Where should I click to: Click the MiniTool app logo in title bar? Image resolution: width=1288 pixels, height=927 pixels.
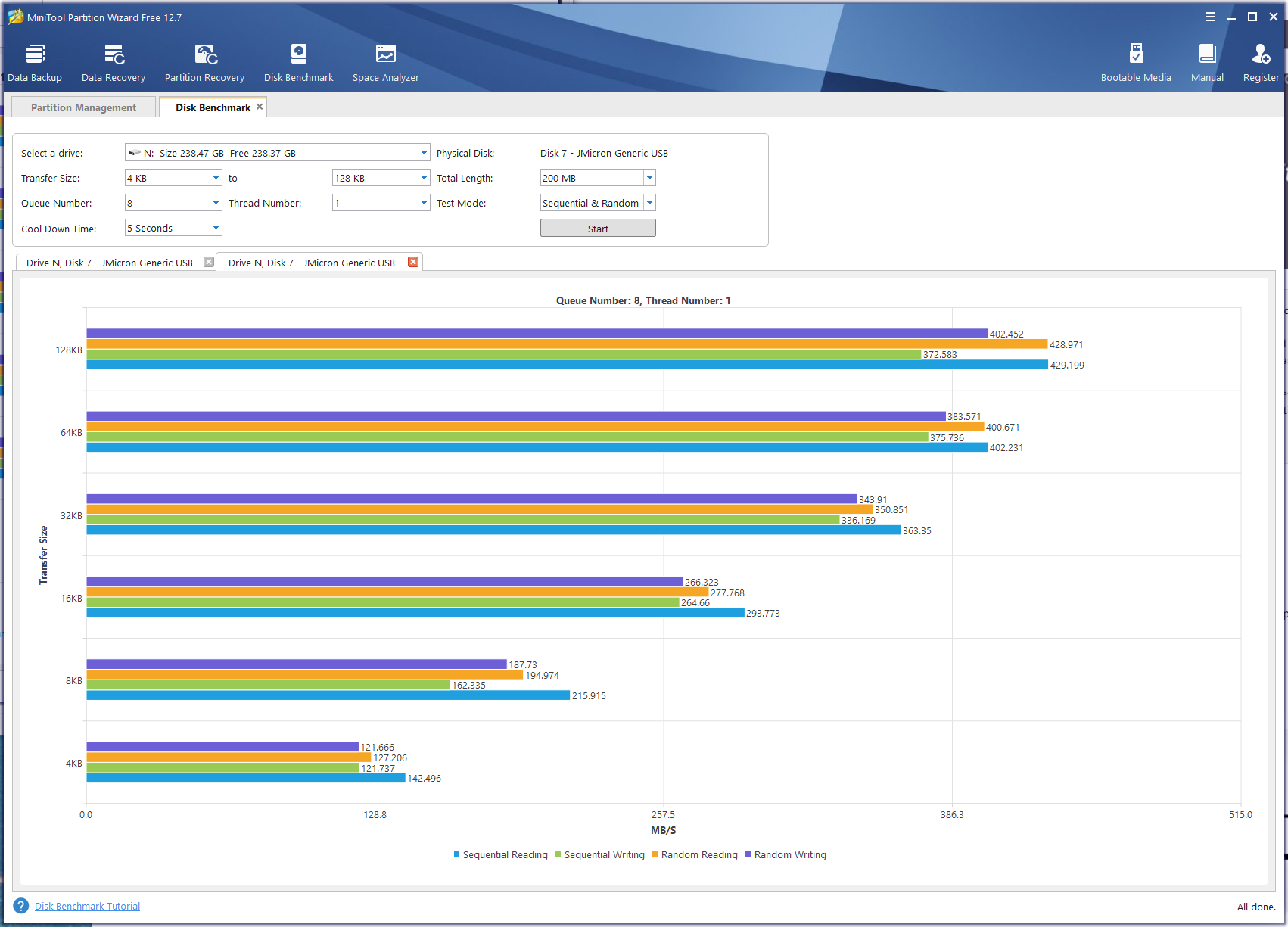click(x=15, y=17)
